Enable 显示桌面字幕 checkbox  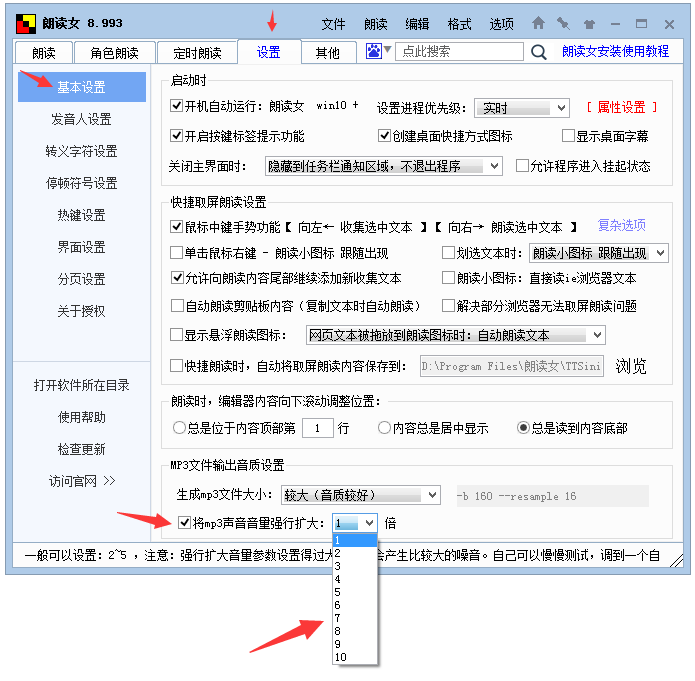[x=568, y=135]
